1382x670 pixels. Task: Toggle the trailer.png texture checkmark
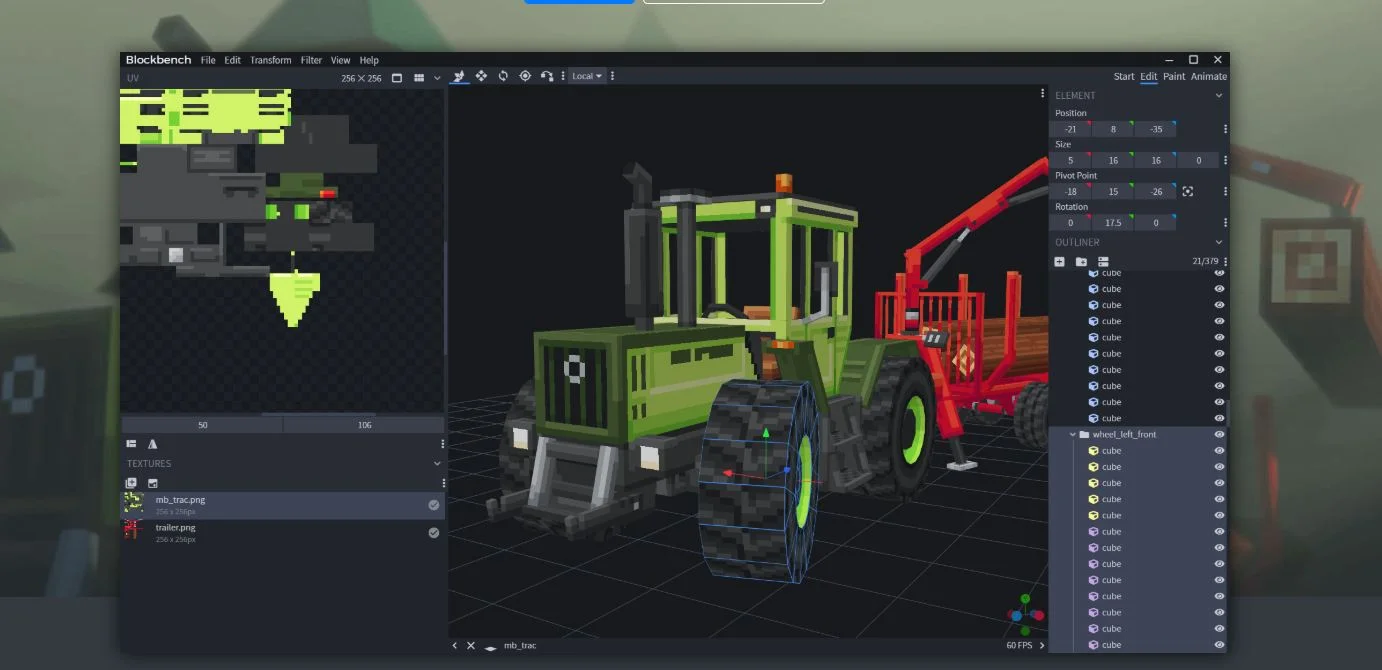(x=433, y=533)
